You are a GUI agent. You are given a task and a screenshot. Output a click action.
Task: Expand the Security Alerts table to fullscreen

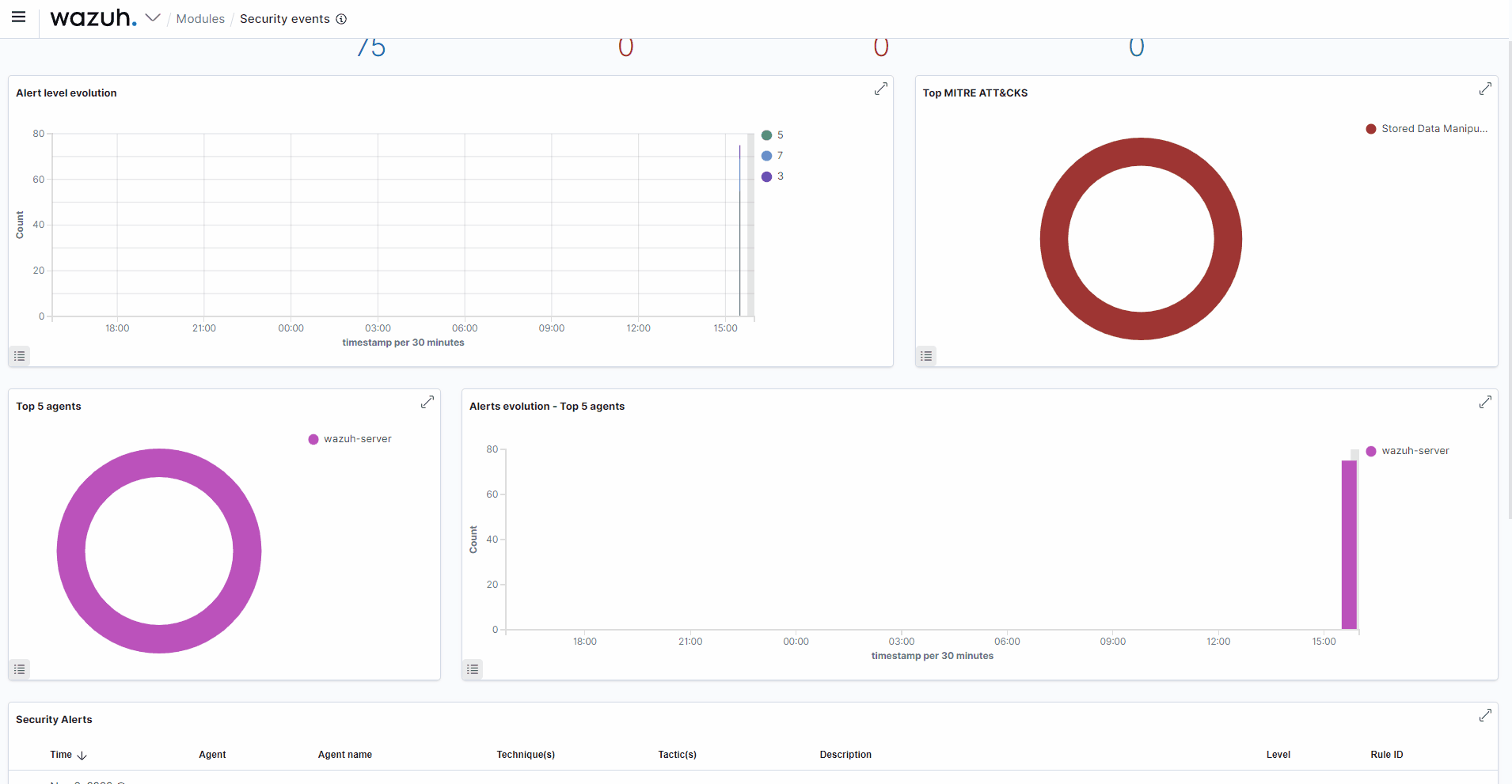(x=1486, y=715)
